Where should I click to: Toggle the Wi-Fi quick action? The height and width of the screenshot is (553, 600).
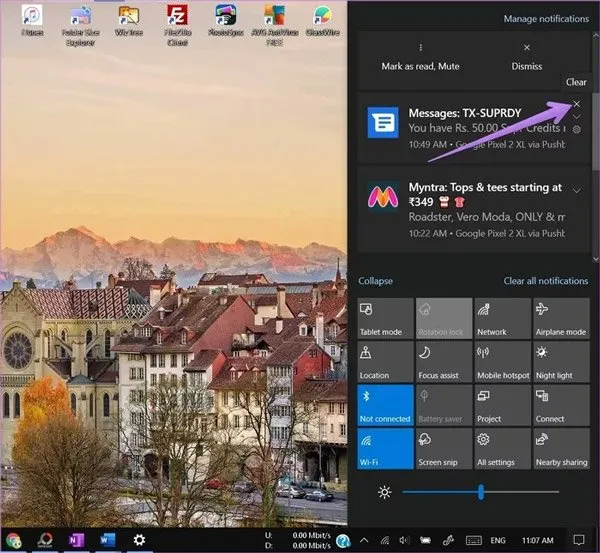click(385, 448)
